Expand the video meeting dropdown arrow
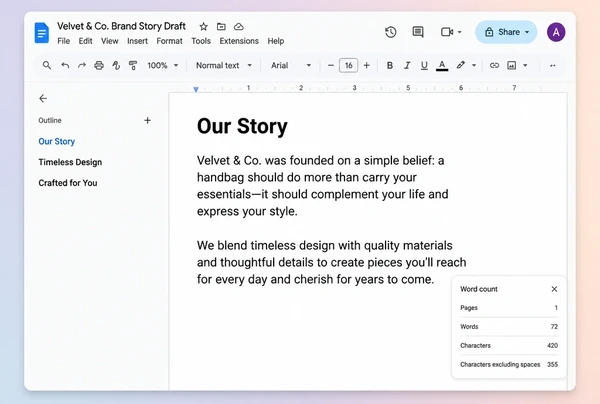 [460, 32]
